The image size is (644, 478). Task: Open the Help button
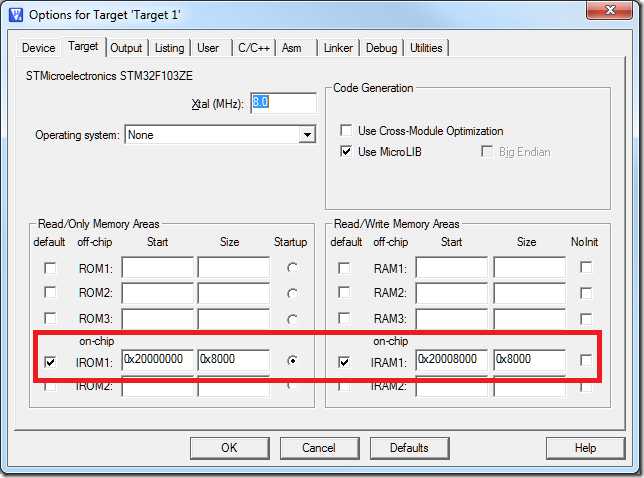(585, 448)
